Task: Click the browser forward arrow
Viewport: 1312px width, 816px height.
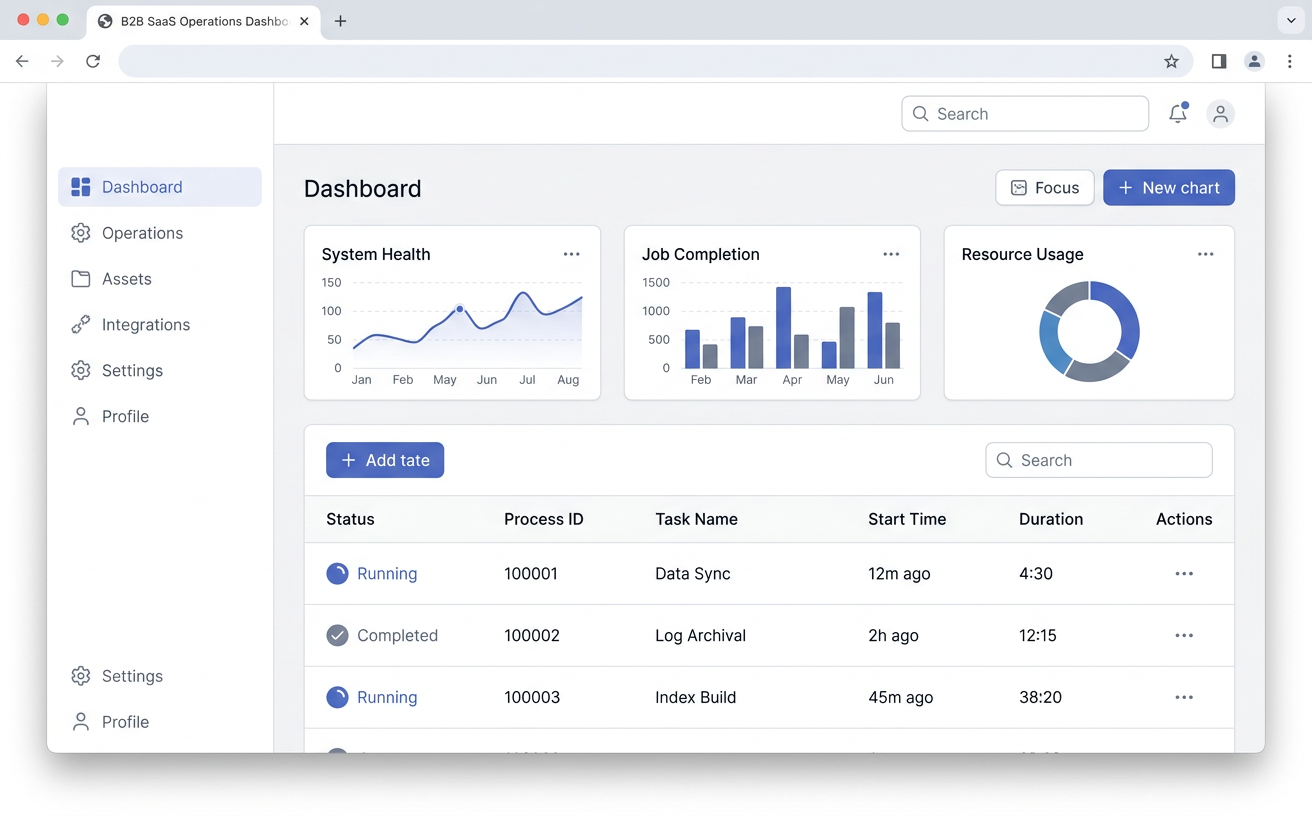Action: coord(57,61)
